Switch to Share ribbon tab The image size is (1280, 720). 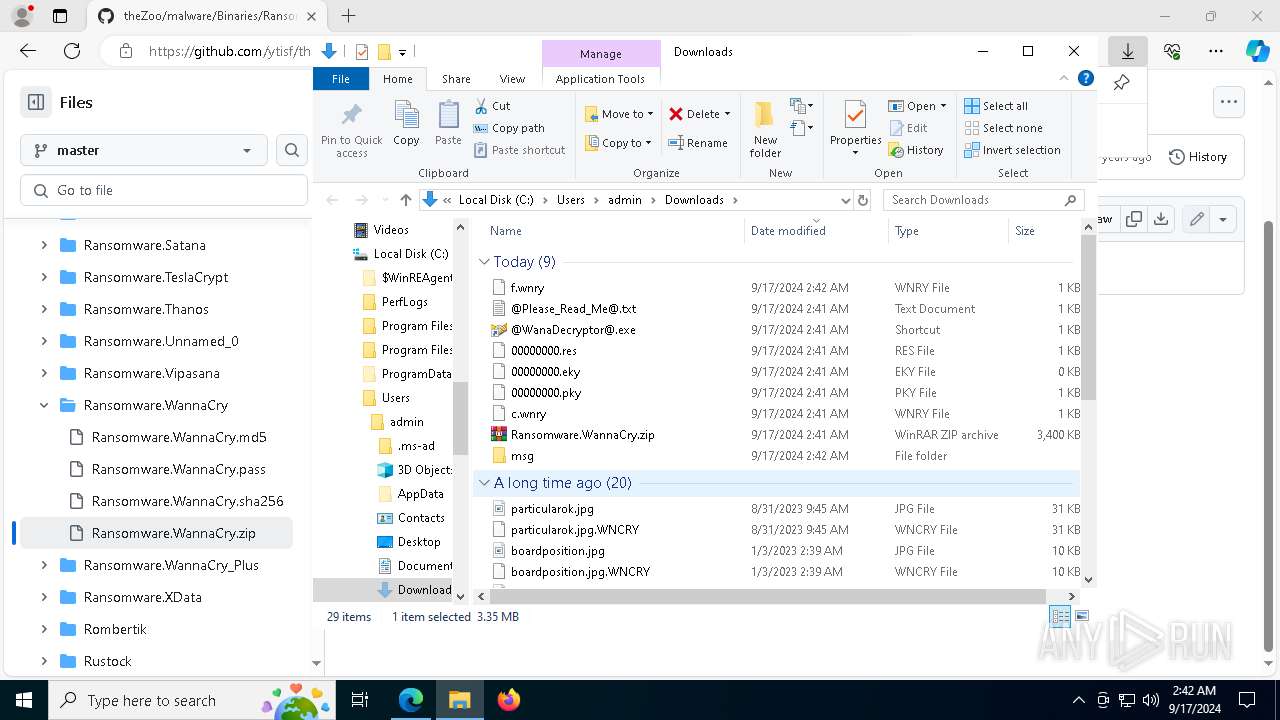click(x=456, y=79)
